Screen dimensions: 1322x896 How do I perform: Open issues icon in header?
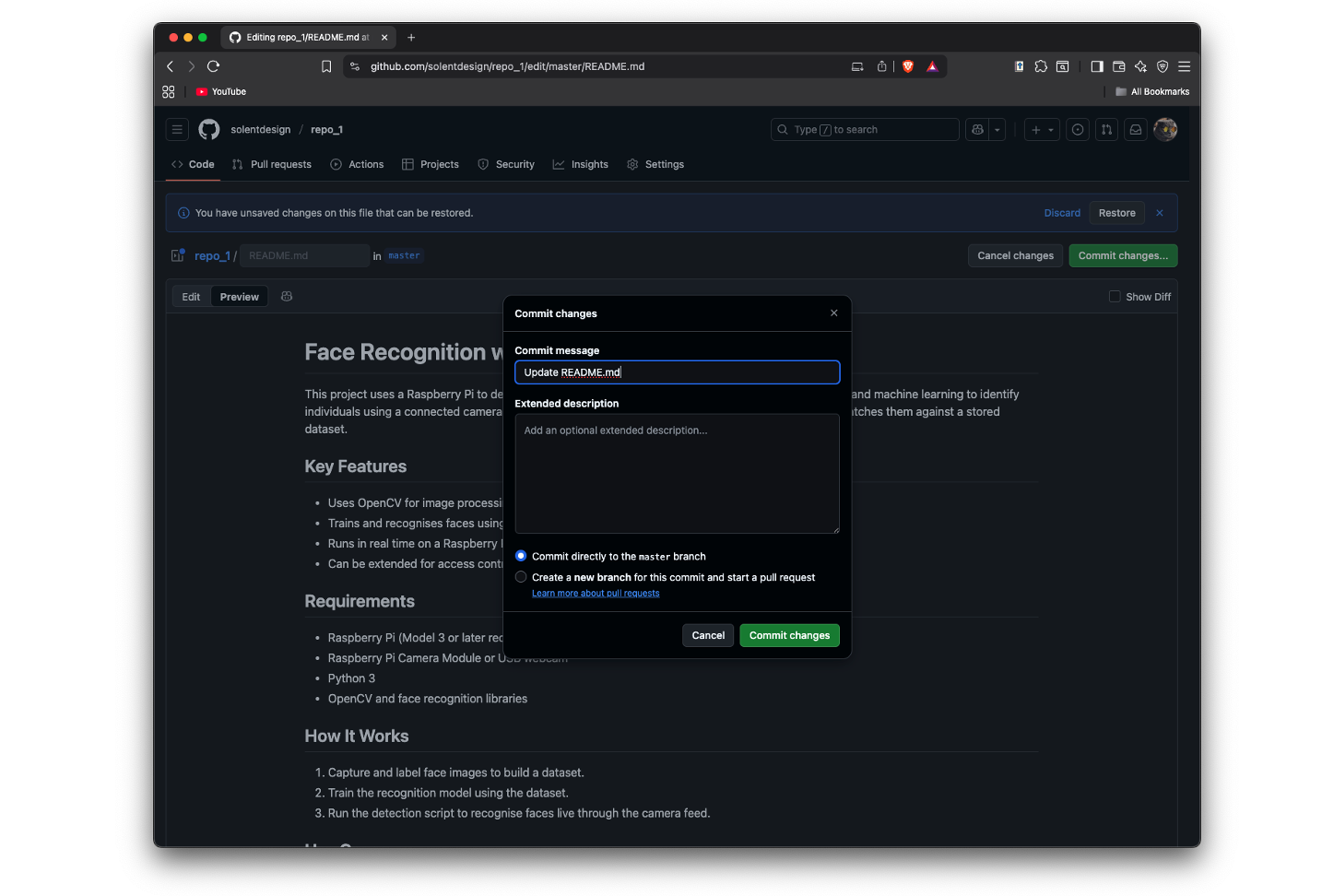[1077, 130]
